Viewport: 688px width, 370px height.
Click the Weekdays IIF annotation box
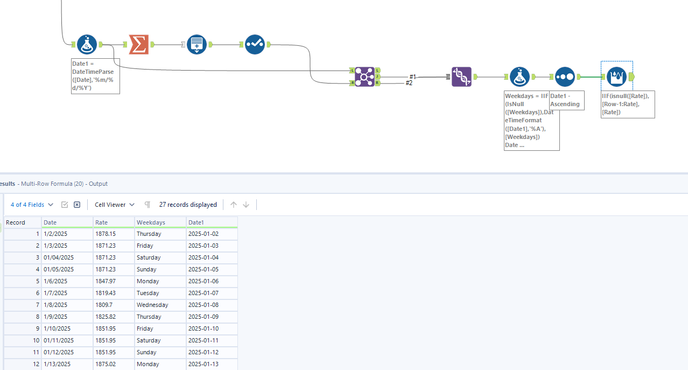(531, 120)
